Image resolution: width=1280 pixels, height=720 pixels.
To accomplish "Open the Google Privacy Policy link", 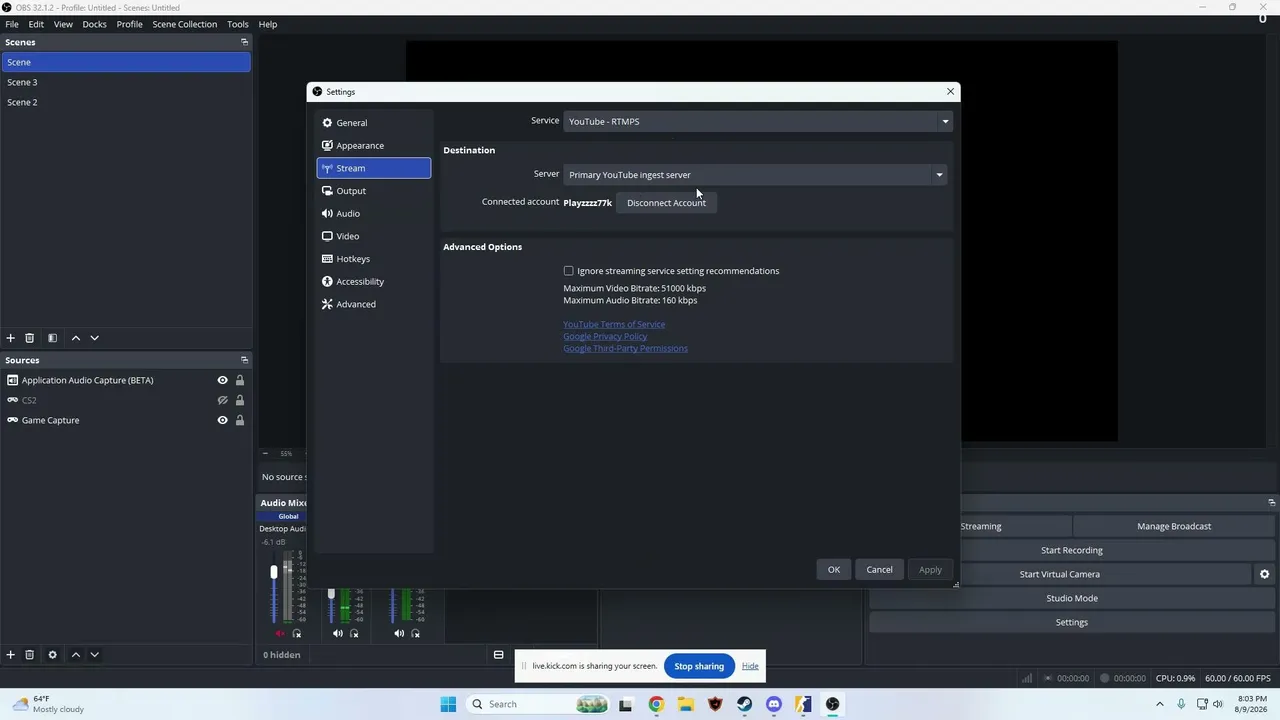I will [x=605, y=336].
